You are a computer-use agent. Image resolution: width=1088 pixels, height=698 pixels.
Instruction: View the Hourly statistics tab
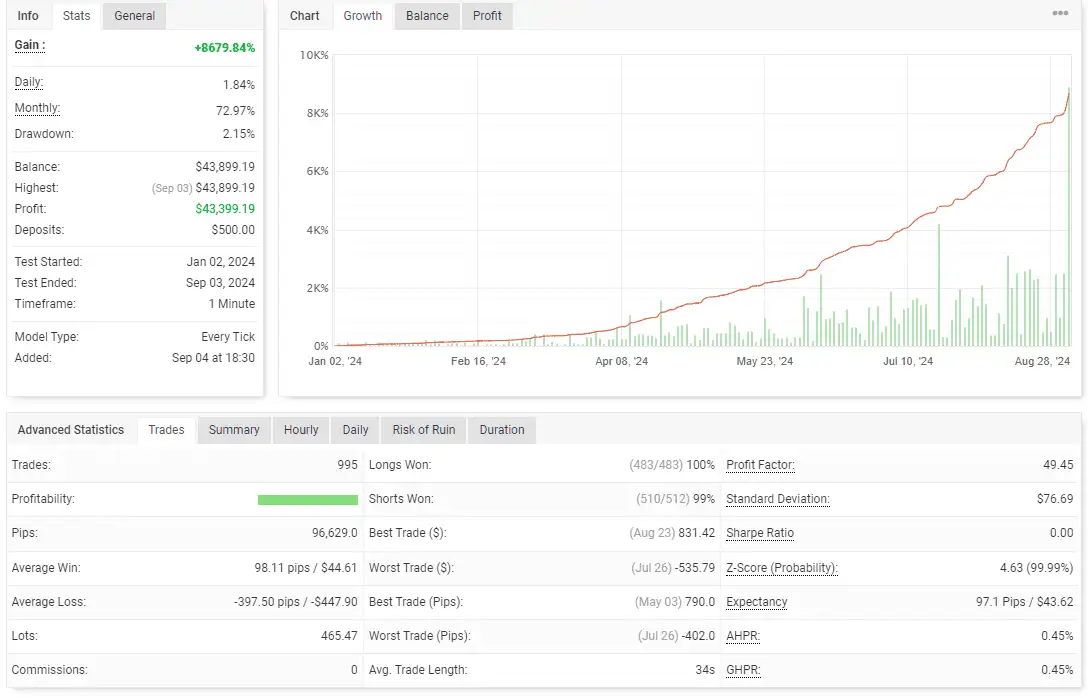coord(300,430)
